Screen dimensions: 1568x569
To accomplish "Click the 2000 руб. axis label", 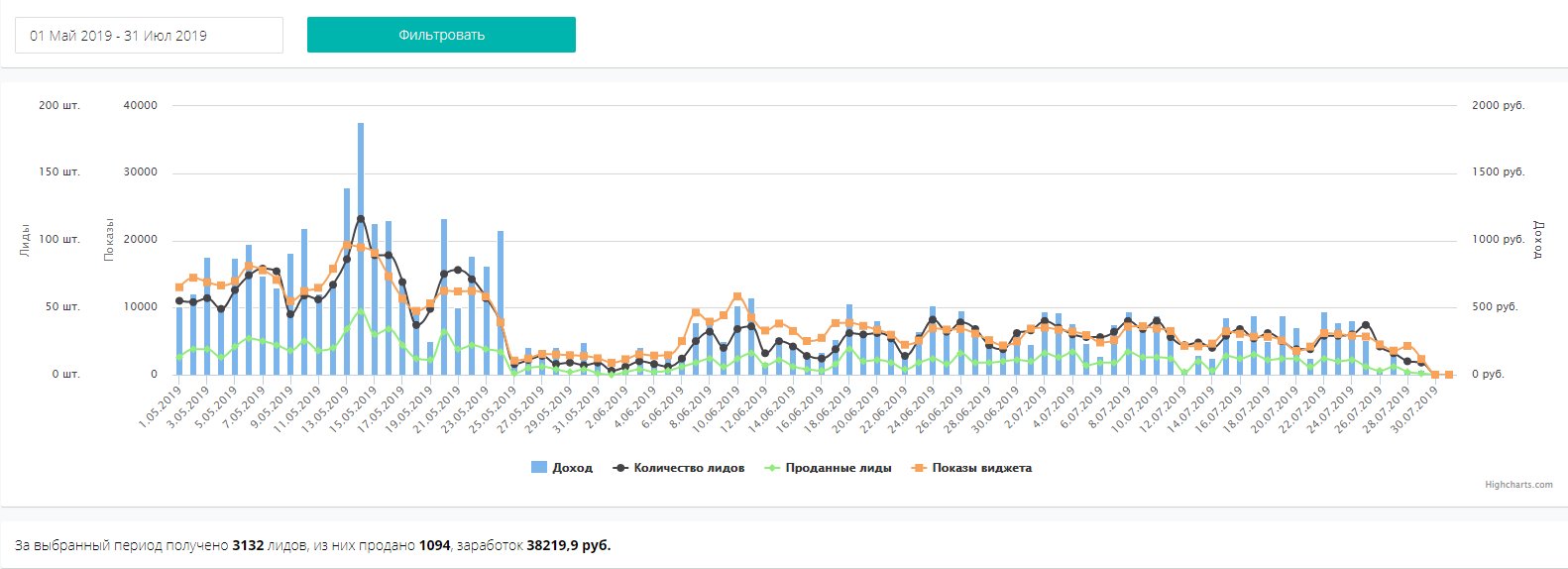I will [x=1498, y=105].
